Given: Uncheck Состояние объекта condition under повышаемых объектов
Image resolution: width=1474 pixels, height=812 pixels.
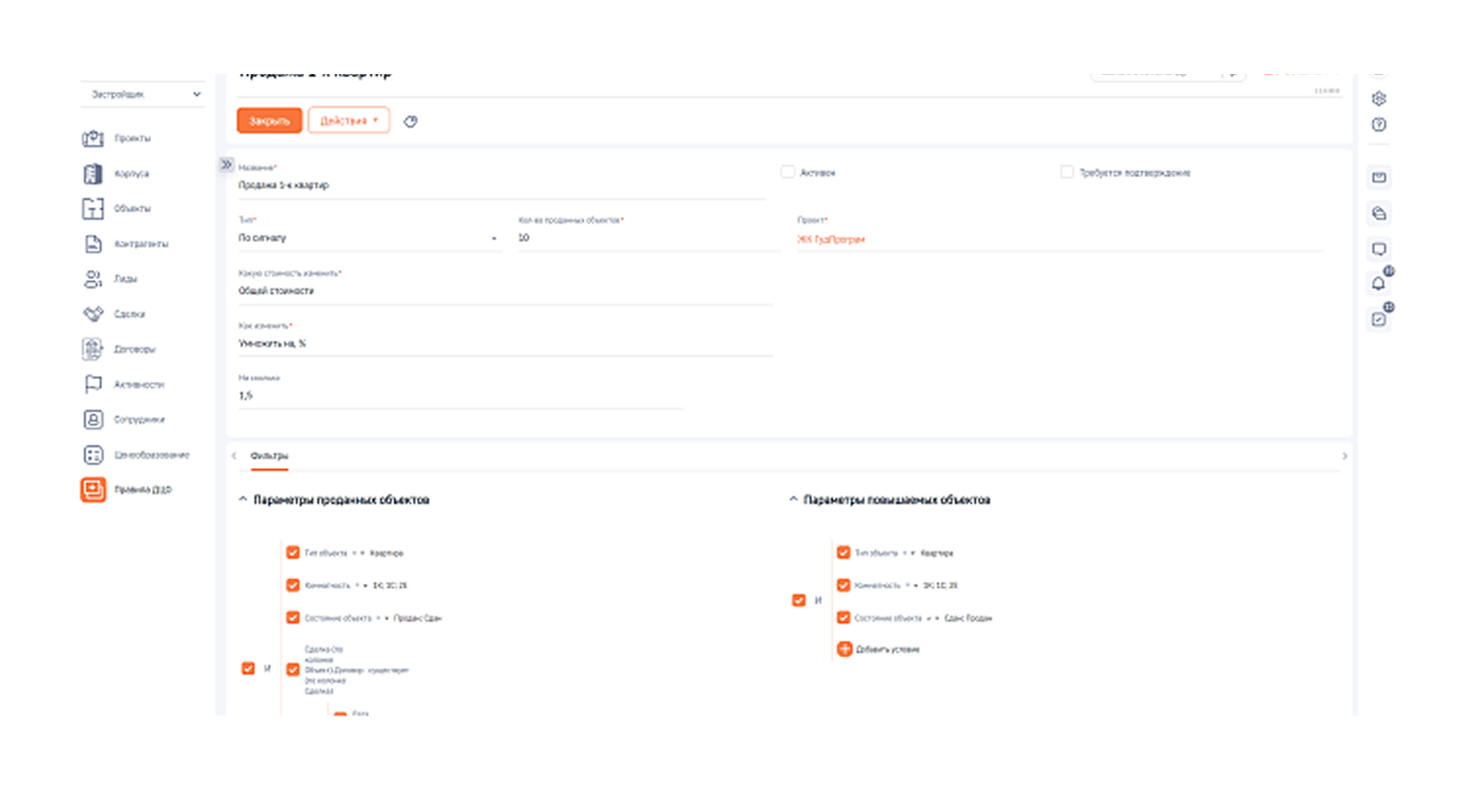Looking at the screenshot, I should pos(844,617).
